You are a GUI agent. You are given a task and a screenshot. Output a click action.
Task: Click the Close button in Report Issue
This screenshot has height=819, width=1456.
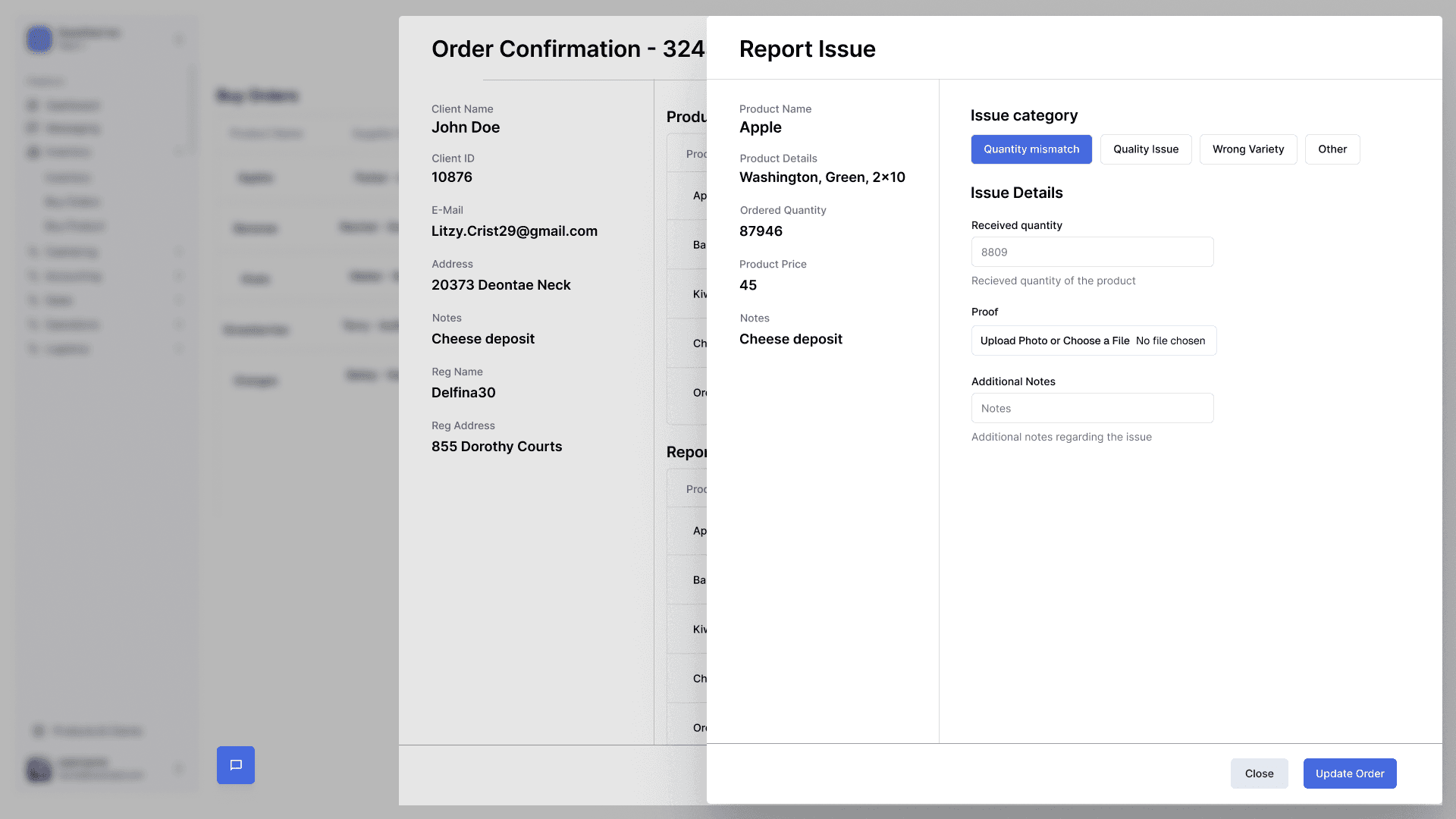coord(1259,773)
